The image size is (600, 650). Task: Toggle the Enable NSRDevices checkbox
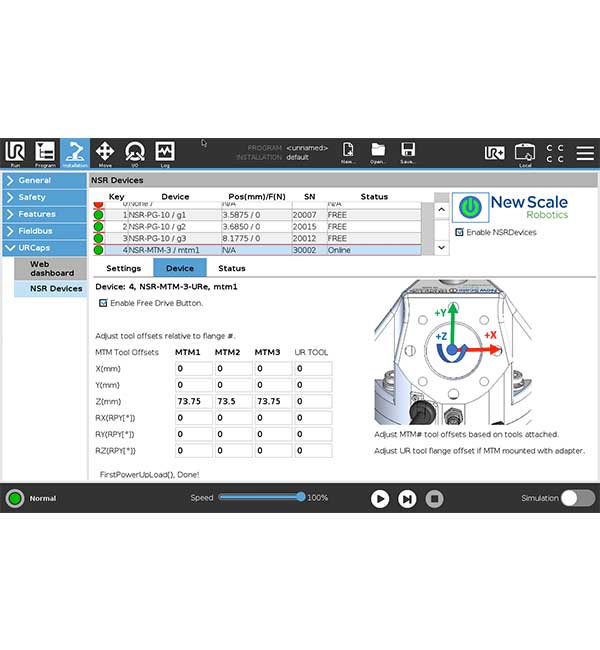(459, 232)
